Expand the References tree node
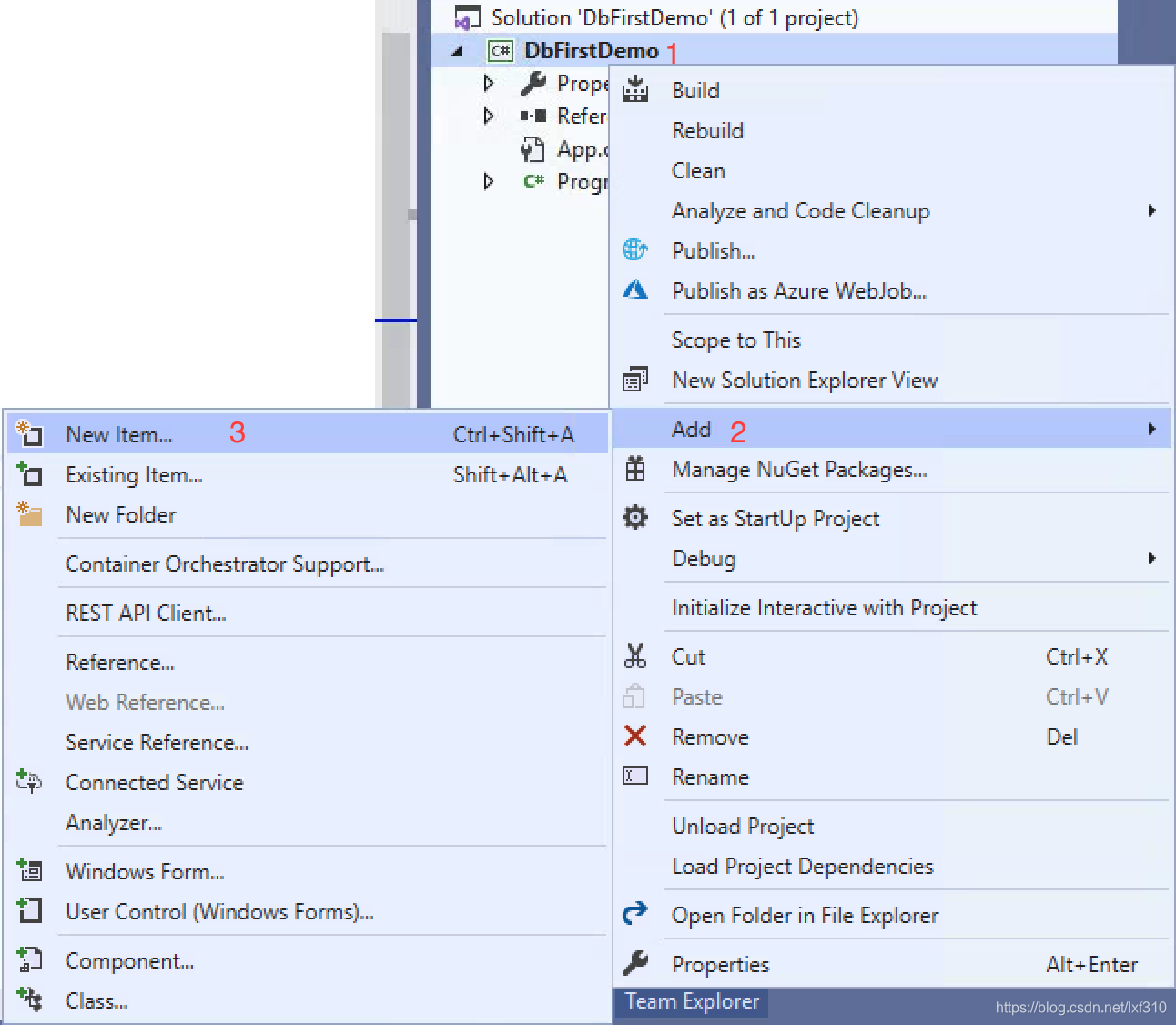The height and width of the screenshot is (1025, 1176). point(489,116)
